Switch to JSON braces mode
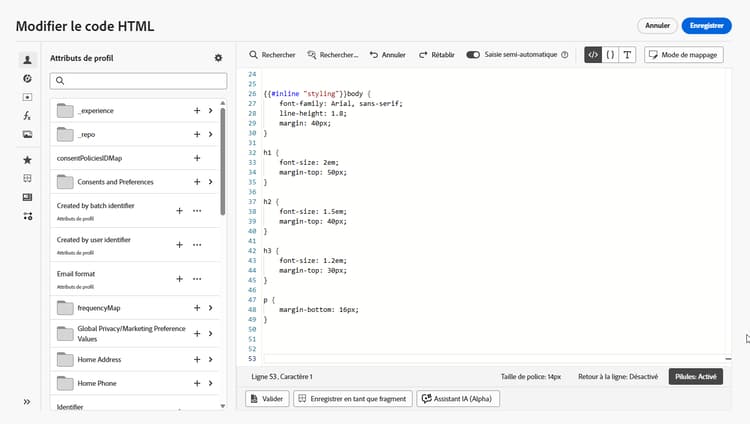Image resolution: width=750 pixels, height=424 pixels. [x=610, y=55]
